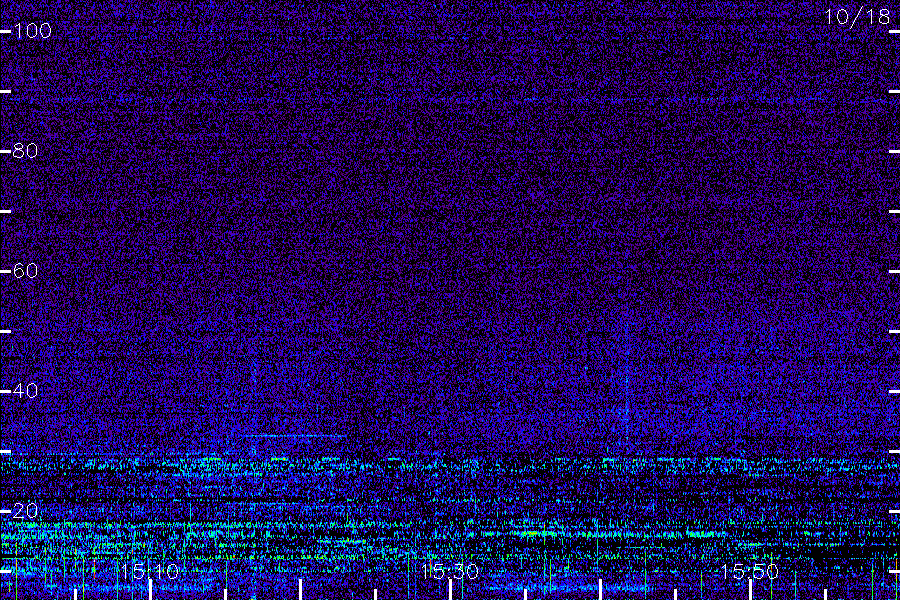This screenshot has width=900, height=600.
Task: Click the 100 frequency axis label
Action: pyautogui.click(x=33, y=30)
